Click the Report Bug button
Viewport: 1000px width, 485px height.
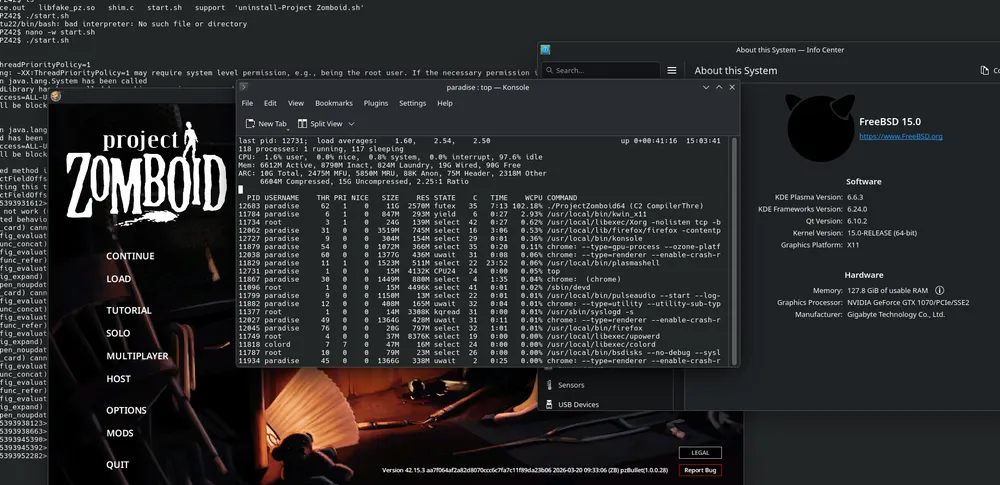click(700, 470)
